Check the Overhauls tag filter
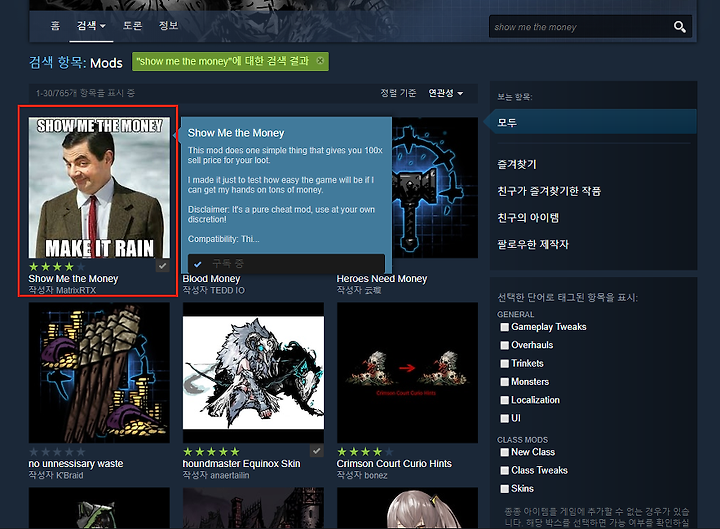The width and height of the screenshot is (720, 529). pyautogui.click(x=505, y=345)
